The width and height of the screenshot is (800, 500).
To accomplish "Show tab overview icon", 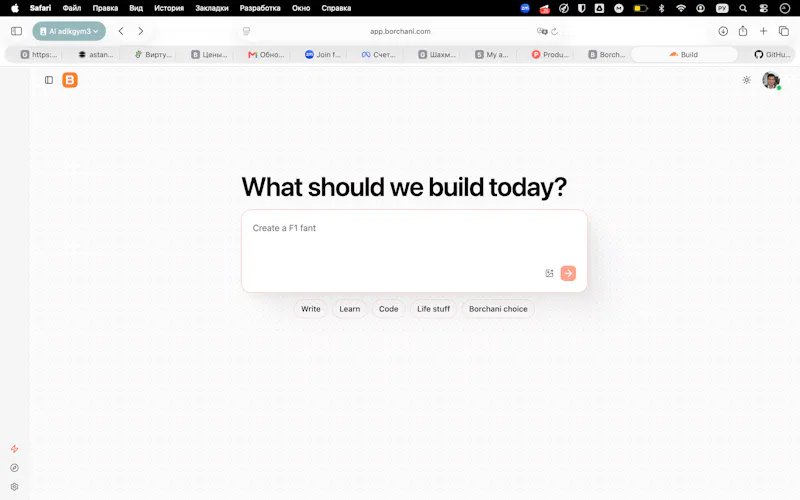I will [x=784, y=31].
